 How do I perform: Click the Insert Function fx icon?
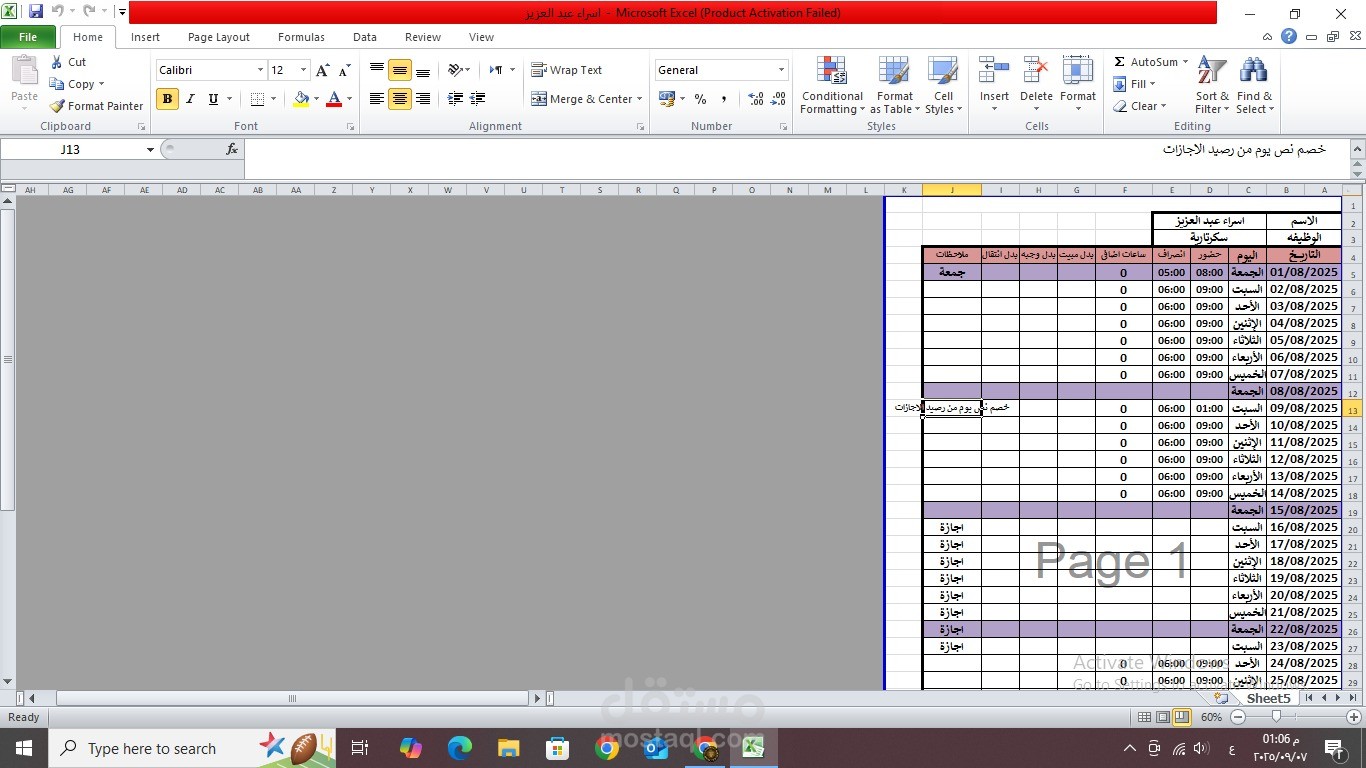(x=232, y=149)
